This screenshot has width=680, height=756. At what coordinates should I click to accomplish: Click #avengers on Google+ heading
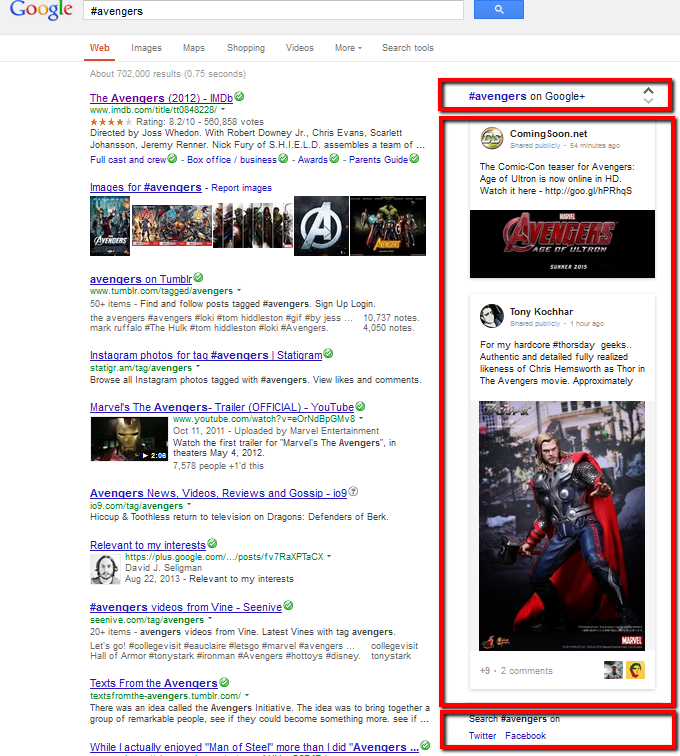(527, 96)
